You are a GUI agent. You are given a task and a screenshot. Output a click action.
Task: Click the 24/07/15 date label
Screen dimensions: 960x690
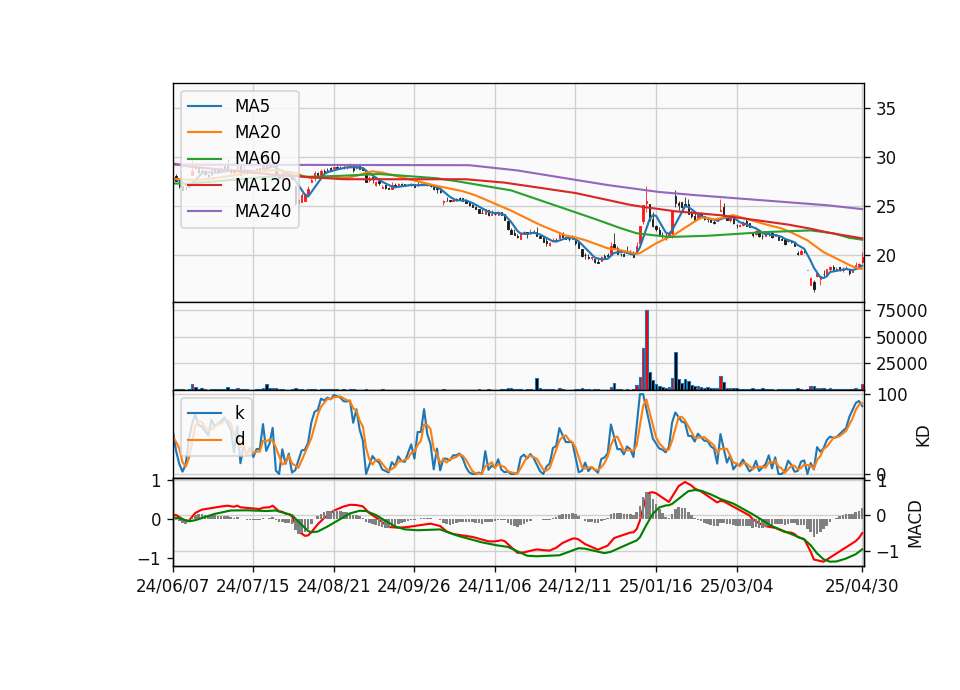[253, 586]
